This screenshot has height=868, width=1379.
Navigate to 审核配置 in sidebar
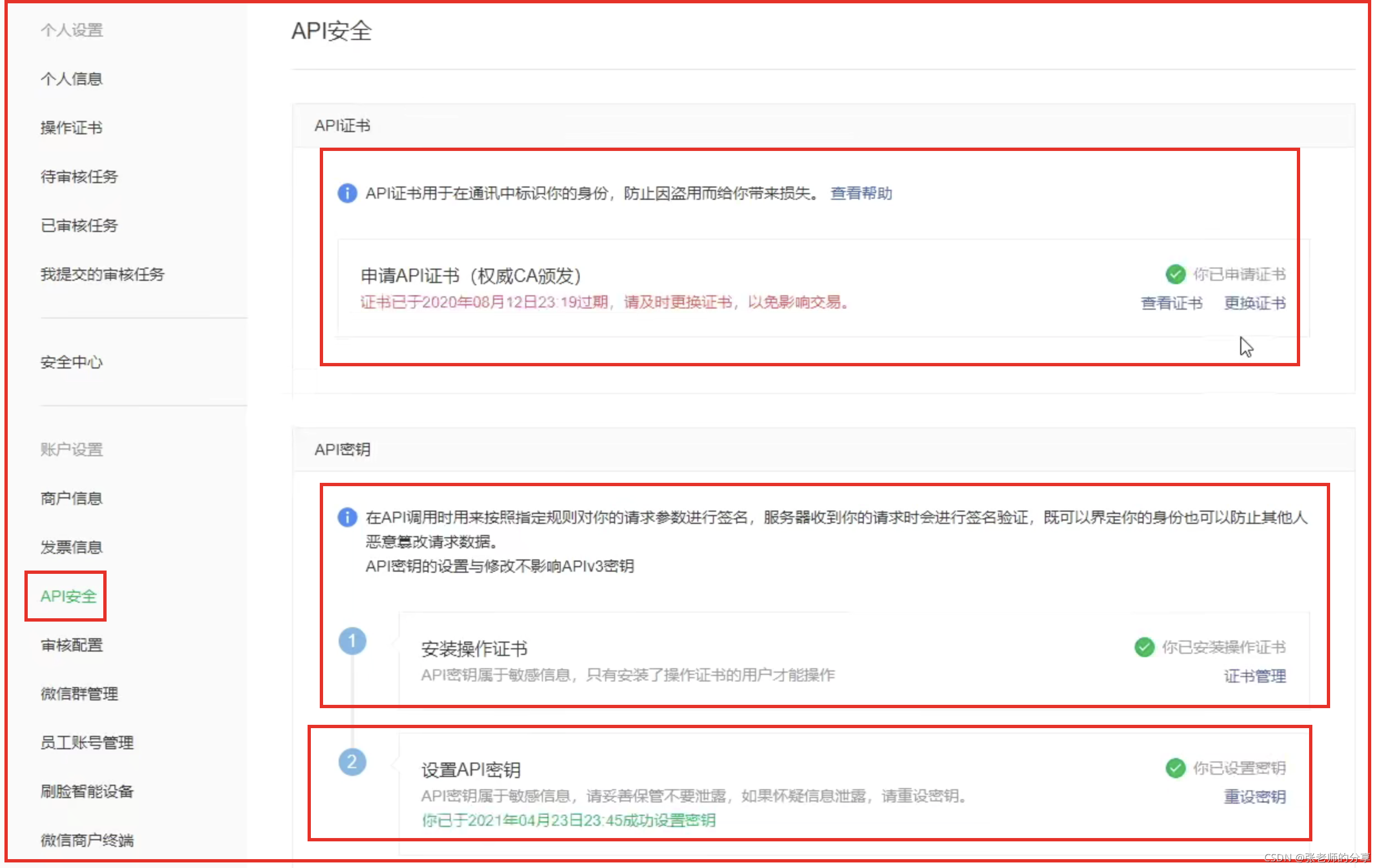coord(72,645)
